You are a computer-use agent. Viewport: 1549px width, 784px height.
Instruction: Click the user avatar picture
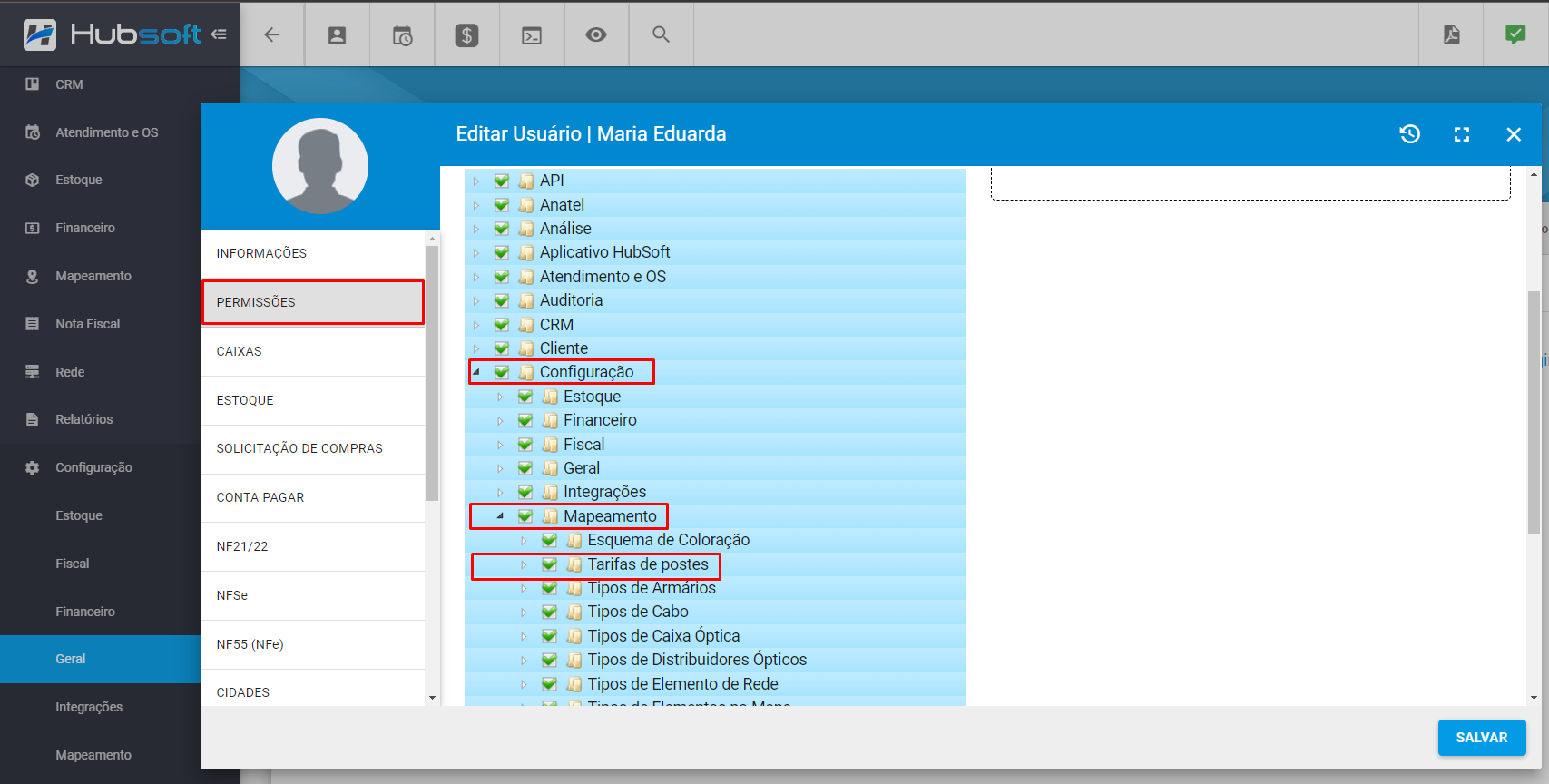[320, 166]
